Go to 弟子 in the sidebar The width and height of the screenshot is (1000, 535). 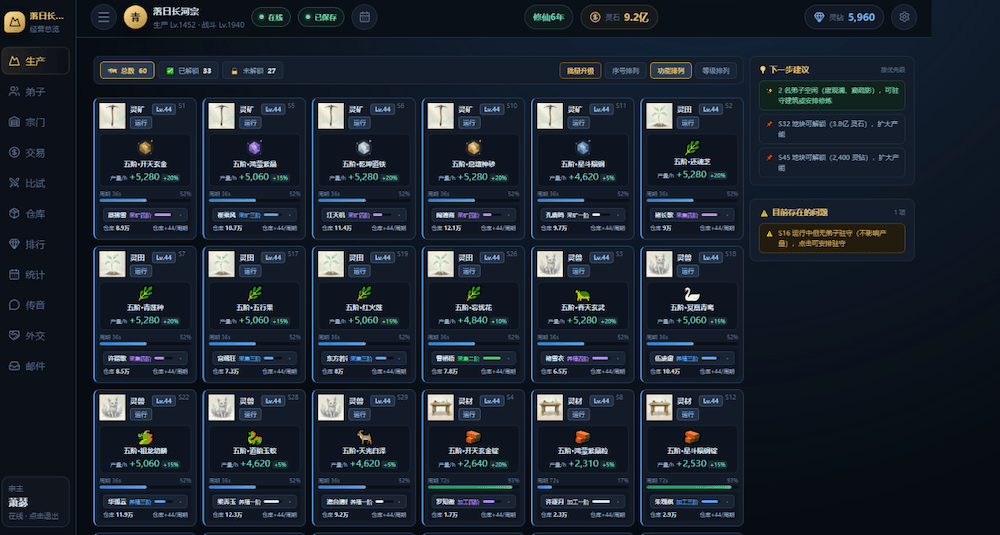click(x=35, y=92)
